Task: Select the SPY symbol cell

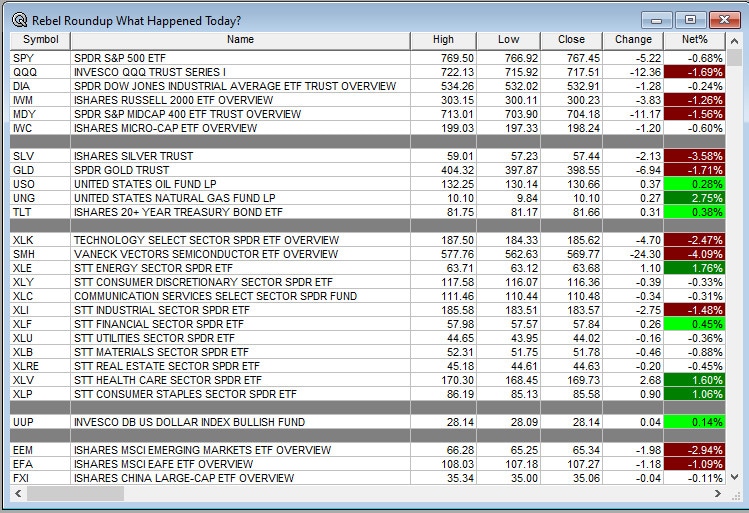Action: coord(40,58)
